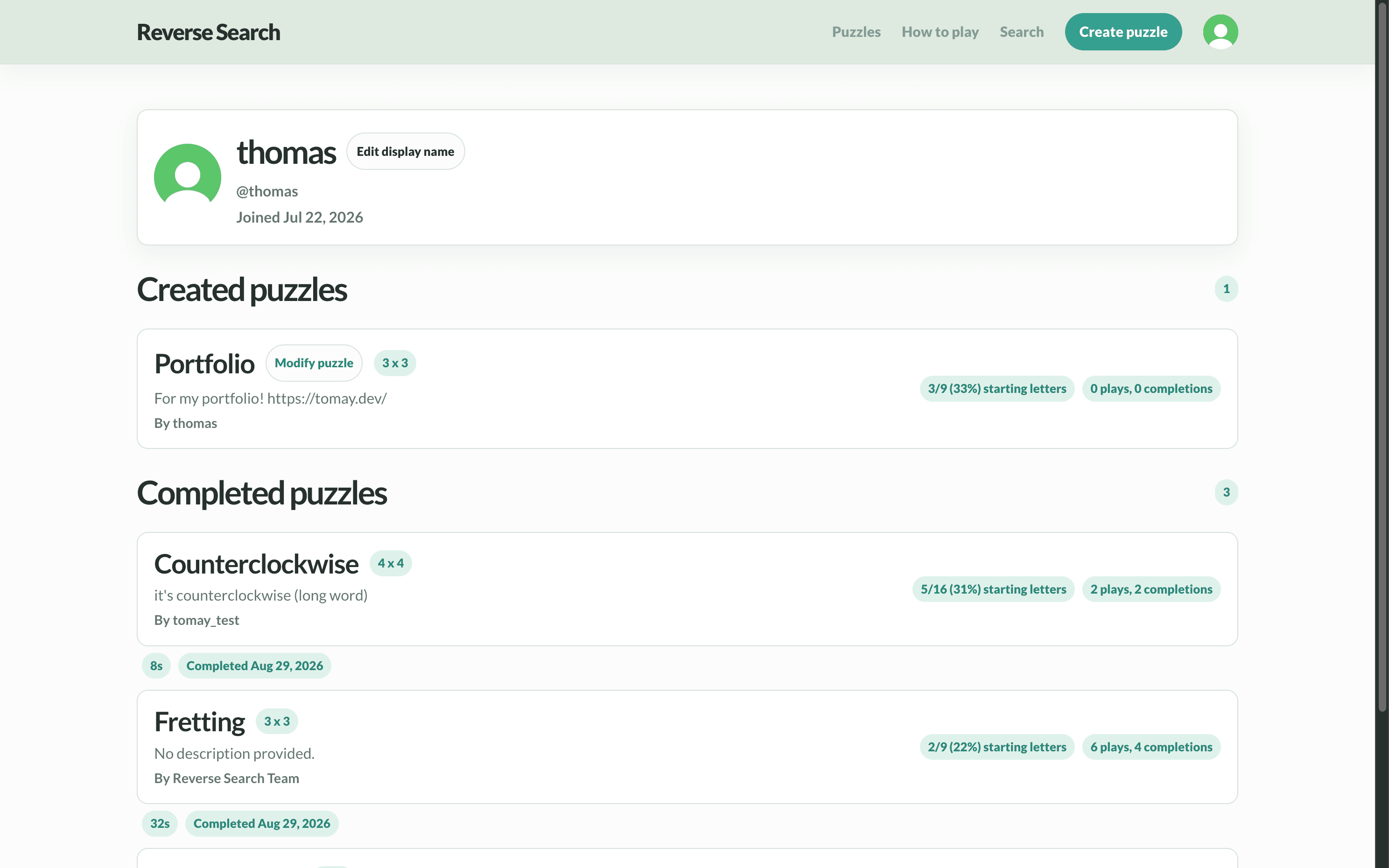Open the Portfolio puzzle title
This screenshot has height=868, width=1389.
[x=204, y=364]
